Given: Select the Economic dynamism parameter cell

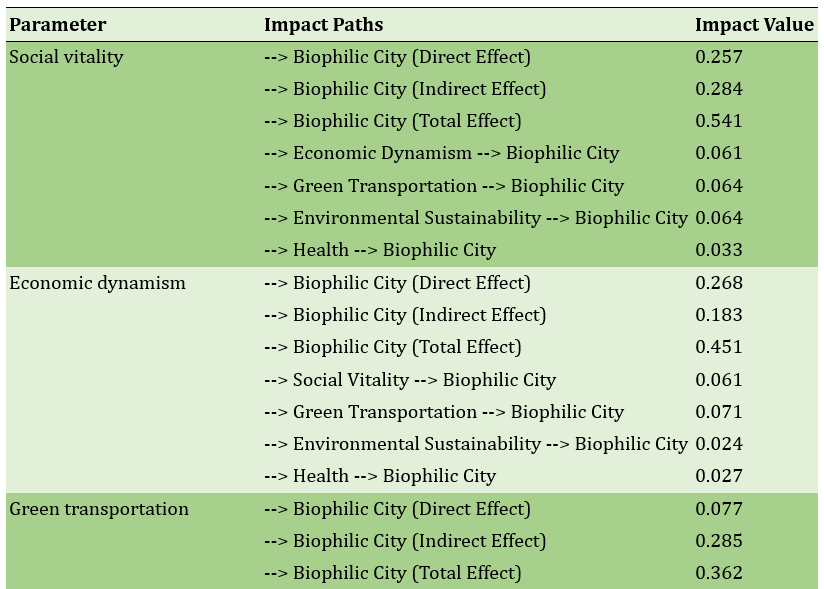Looking at the screenshot, I should pos(97,283).
